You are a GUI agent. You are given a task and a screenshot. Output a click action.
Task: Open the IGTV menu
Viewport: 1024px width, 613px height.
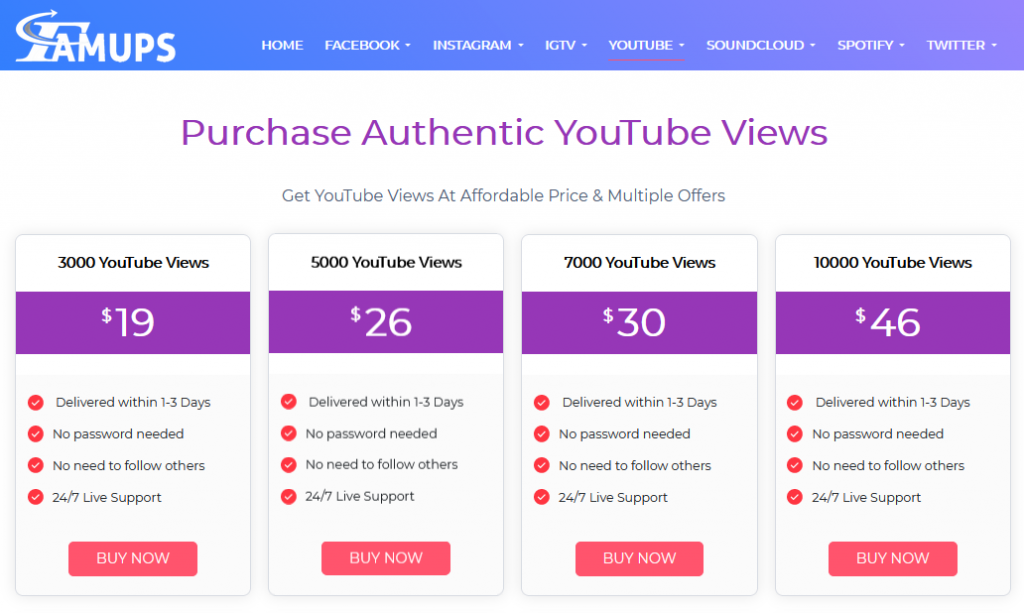click(x=566, y=45)
